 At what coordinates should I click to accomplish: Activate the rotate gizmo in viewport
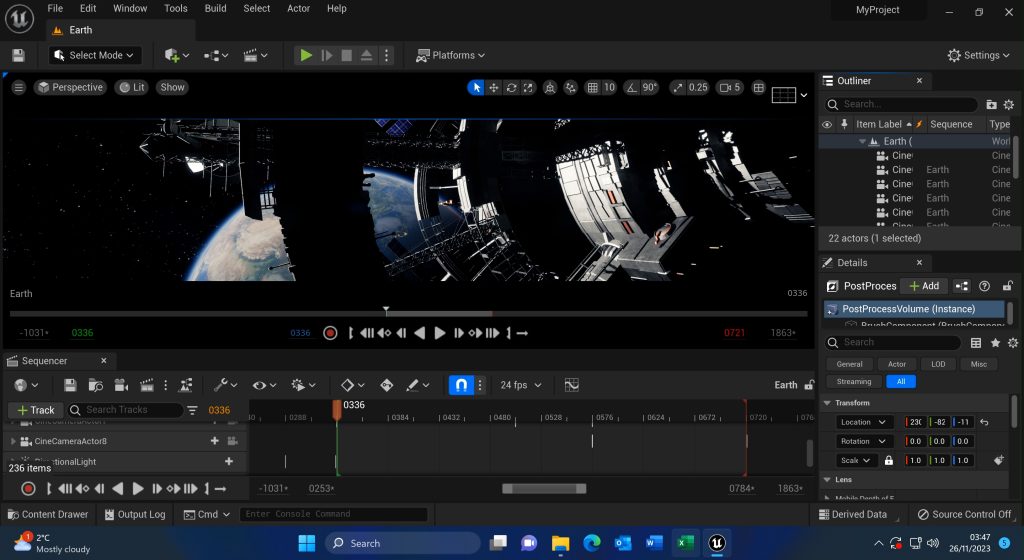pyautogui.click(x=511, y=87)
